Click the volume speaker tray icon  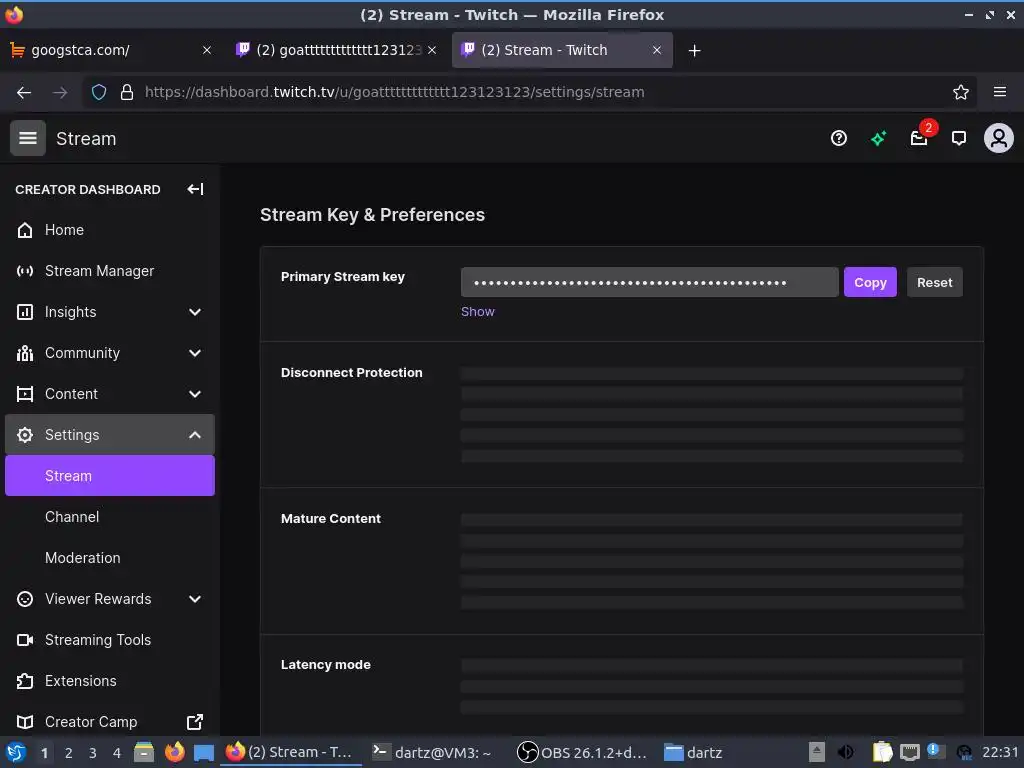pyautogui.click(x=845, y=752)
